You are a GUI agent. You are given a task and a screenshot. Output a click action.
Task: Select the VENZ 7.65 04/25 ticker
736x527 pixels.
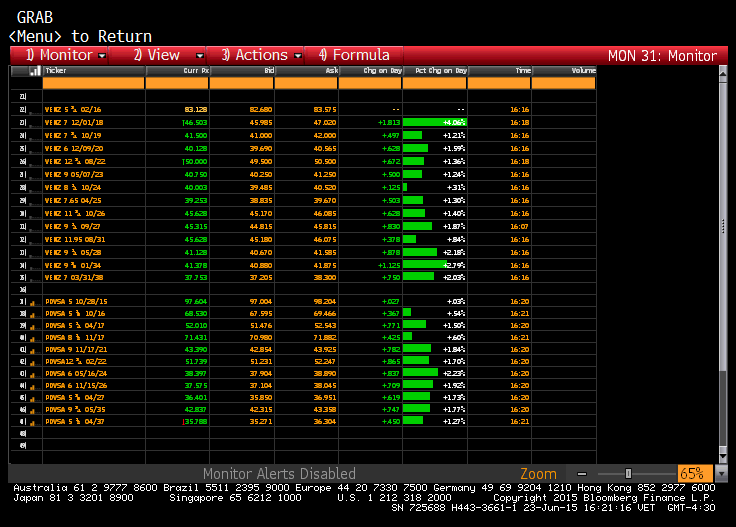[x=73, y=200]
